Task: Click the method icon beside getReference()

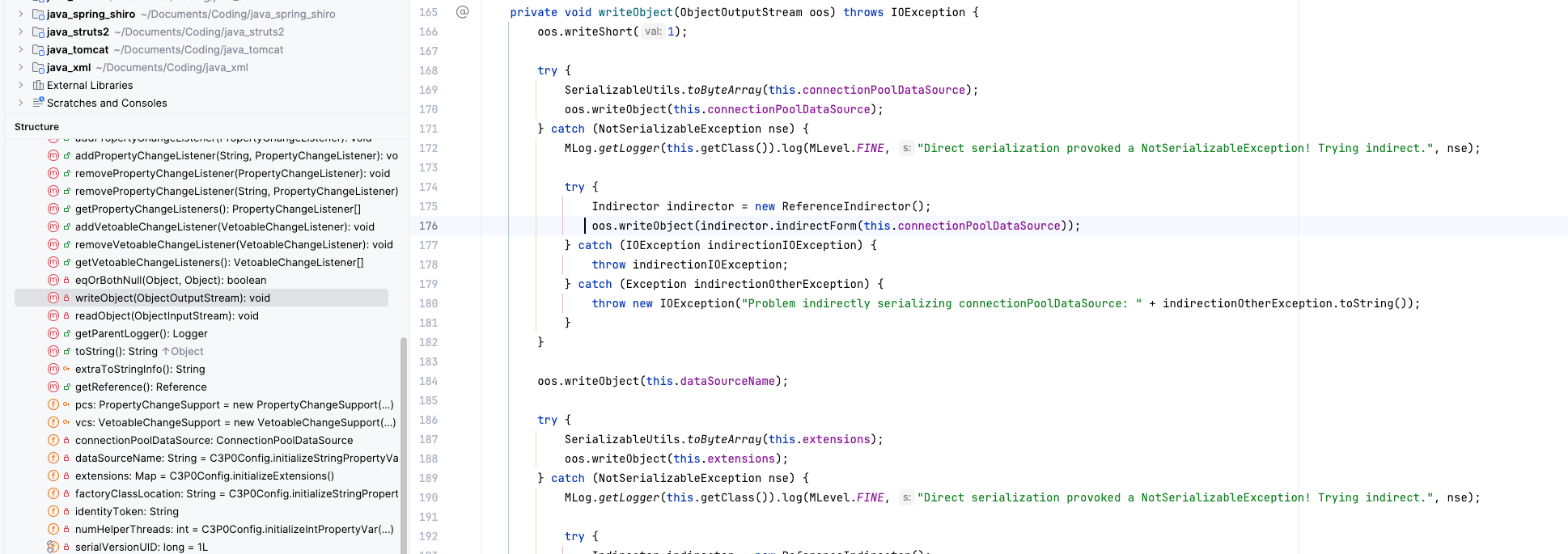Action: pyautogui.click(x=53, y=387)
